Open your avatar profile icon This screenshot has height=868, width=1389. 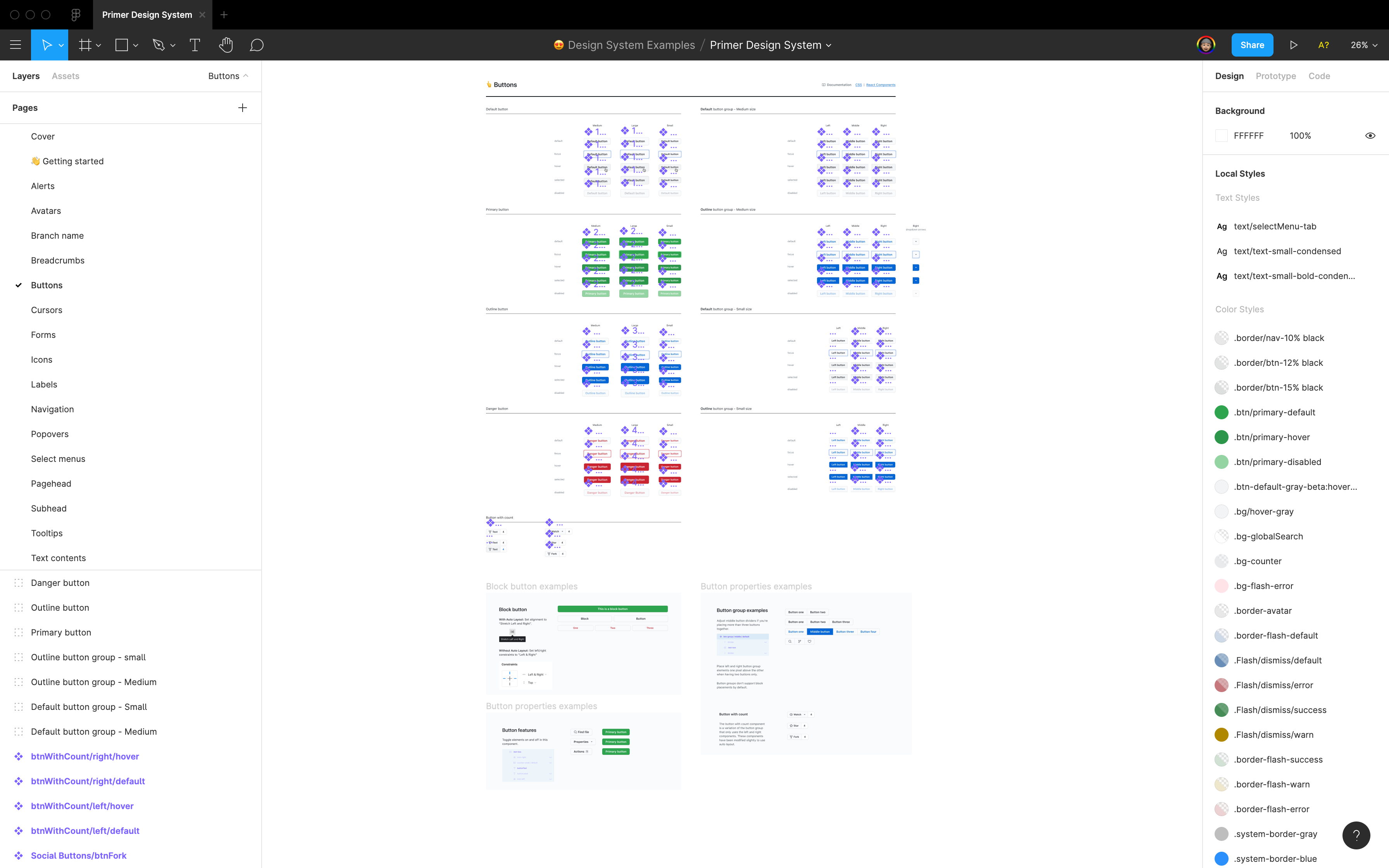pyautogui.click(x=1206, y=44)
